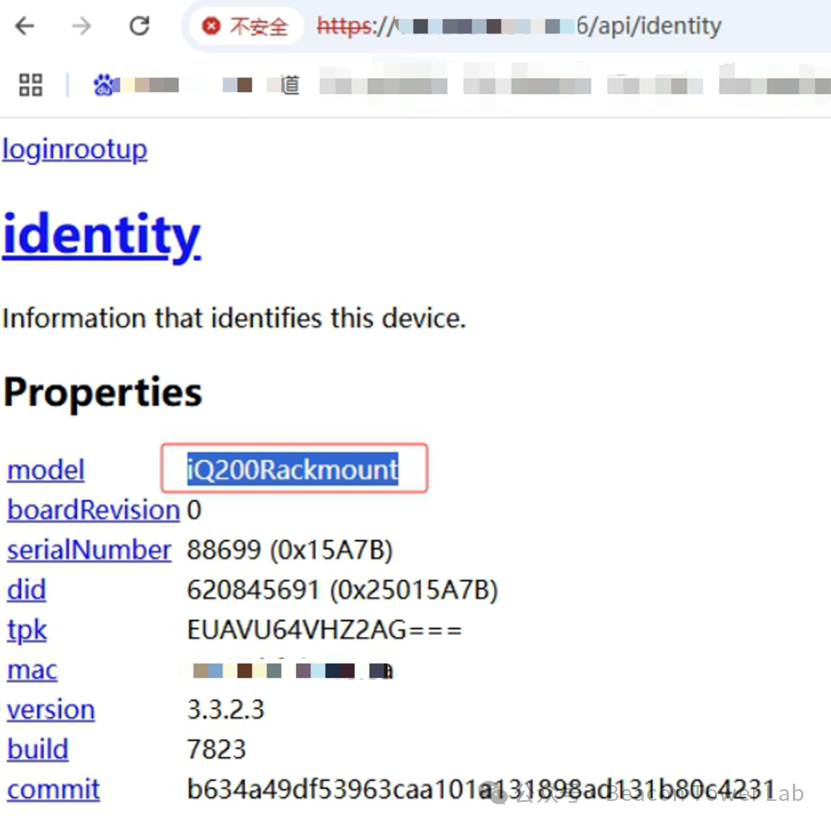Reload the page with the refresh icon

[139, 26]
